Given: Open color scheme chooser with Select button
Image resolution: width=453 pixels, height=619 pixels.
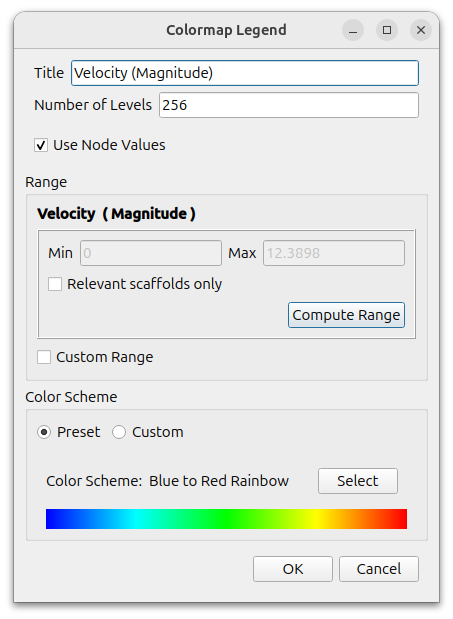Looking at the screenshot, I should [358, 481].
